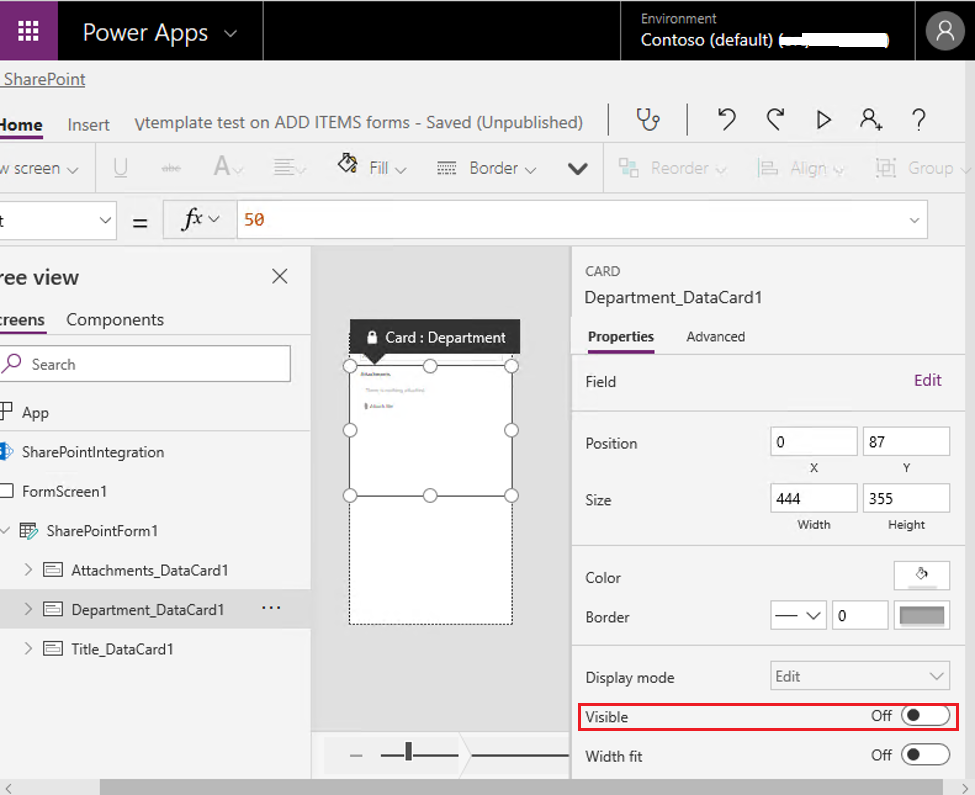Click Edit link for Field

[x=927, y=380]
